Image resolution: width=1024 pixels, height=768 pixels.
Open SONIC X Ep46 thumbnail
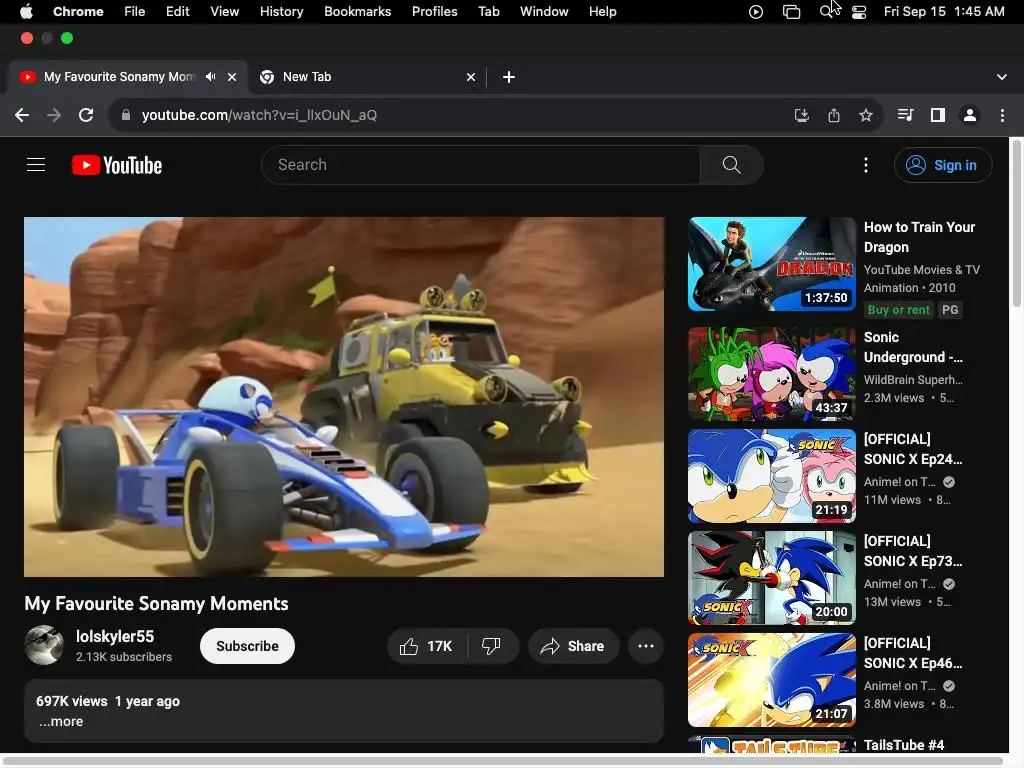772,680
